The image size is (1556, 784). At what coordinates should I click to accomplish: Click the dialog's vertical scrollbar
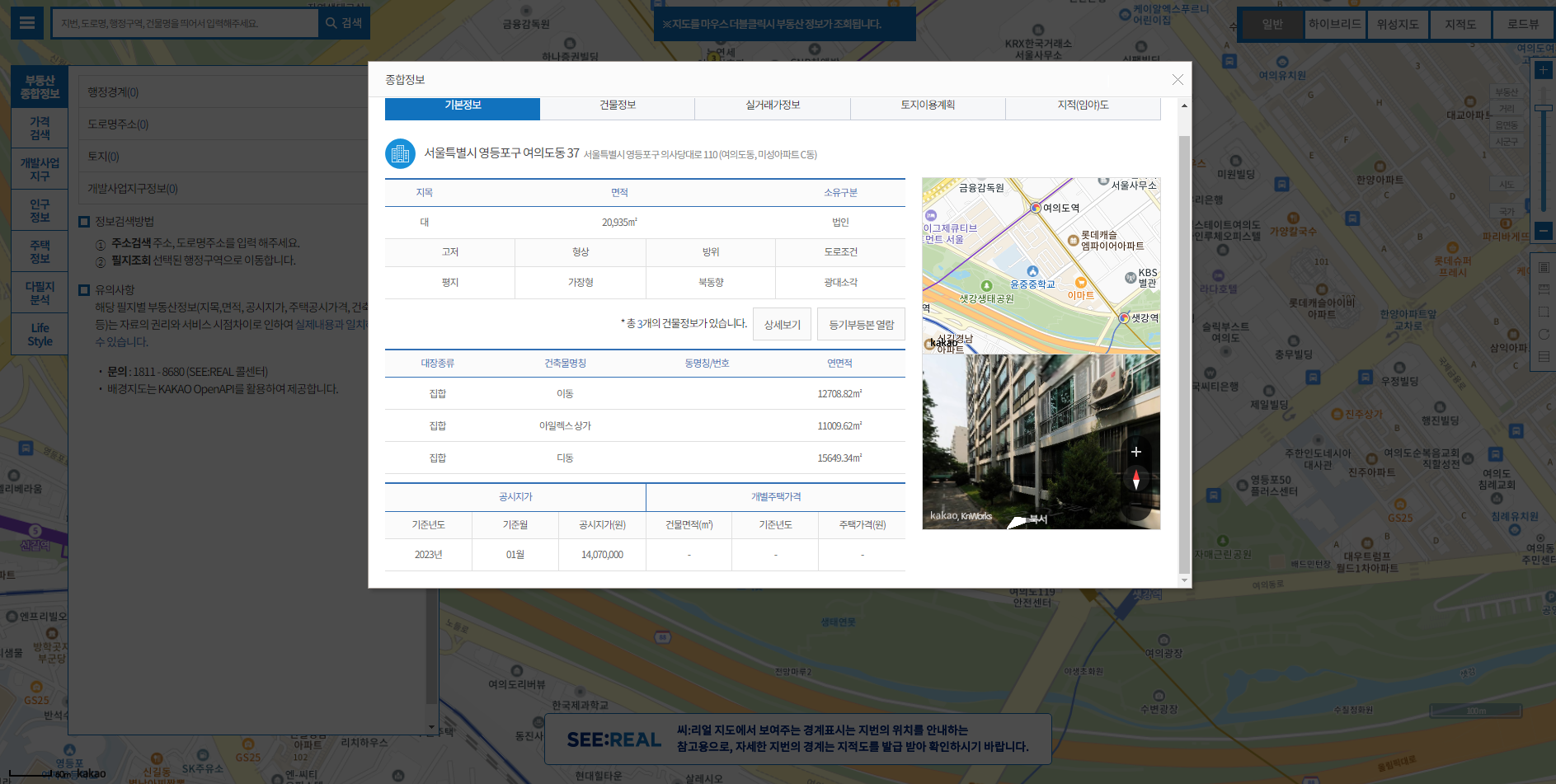pyautogui.click(x=1184, y=354)
